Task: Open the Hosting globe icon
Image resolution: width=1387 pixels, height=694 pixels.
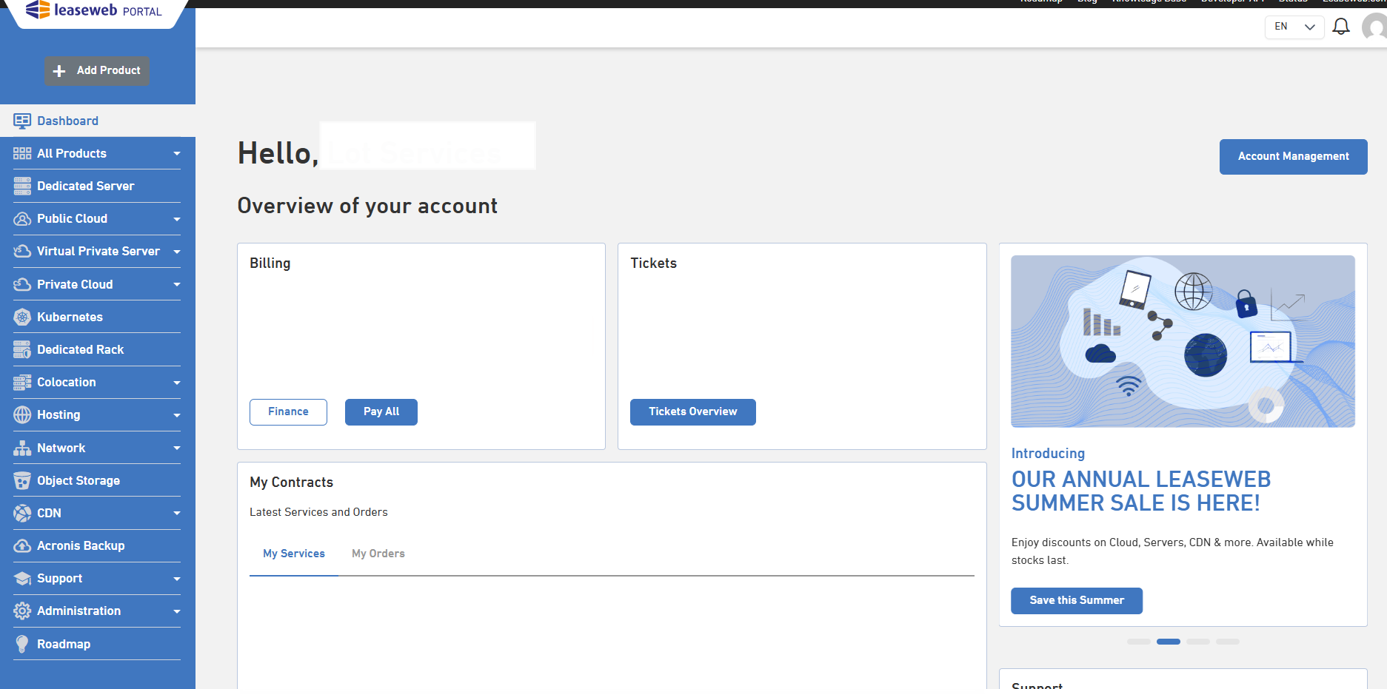Action: [x=22, y=415]
